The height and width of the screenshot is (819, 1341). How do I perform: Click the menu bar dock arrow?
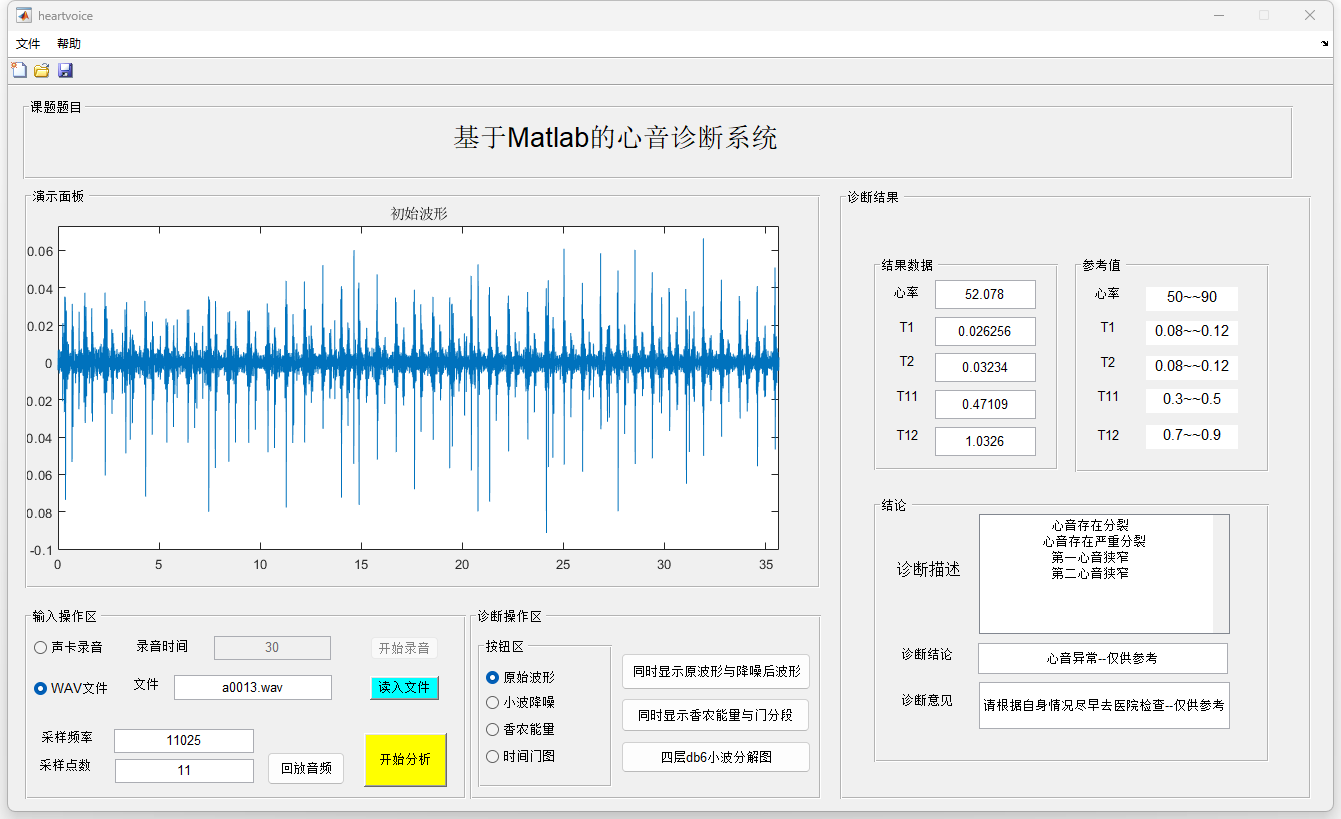1325,44
